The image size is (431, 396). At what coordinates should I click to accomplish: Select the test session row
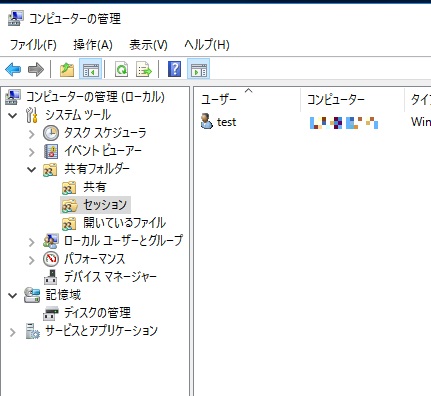tap(312, 122)
